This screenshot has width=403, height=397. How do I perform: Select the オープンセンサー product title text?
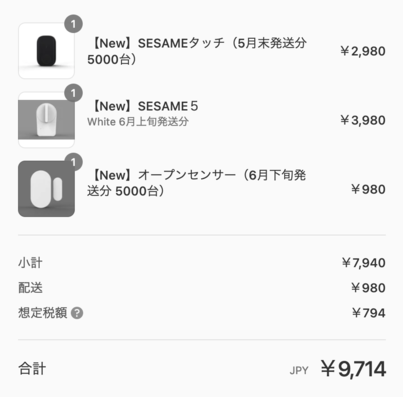pos(197,183)
